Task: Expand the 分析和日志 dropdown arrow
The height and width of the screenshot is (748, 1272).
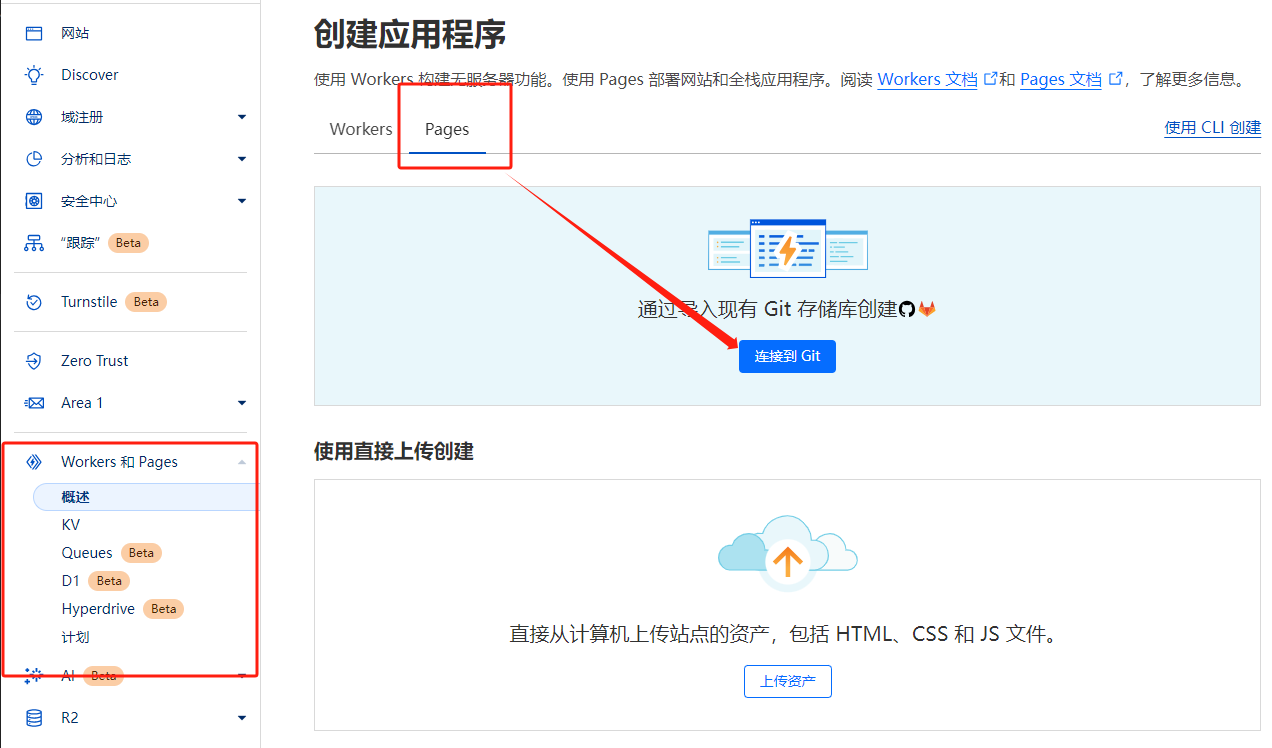Action: coord(241,159)
